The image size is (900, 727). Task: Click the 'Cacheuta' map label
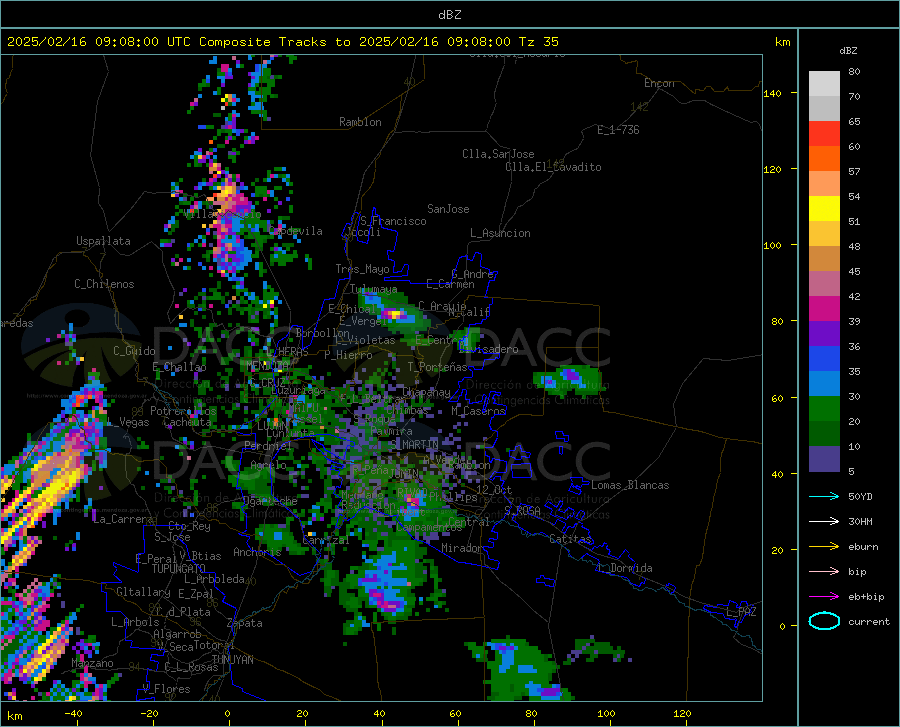187,422
